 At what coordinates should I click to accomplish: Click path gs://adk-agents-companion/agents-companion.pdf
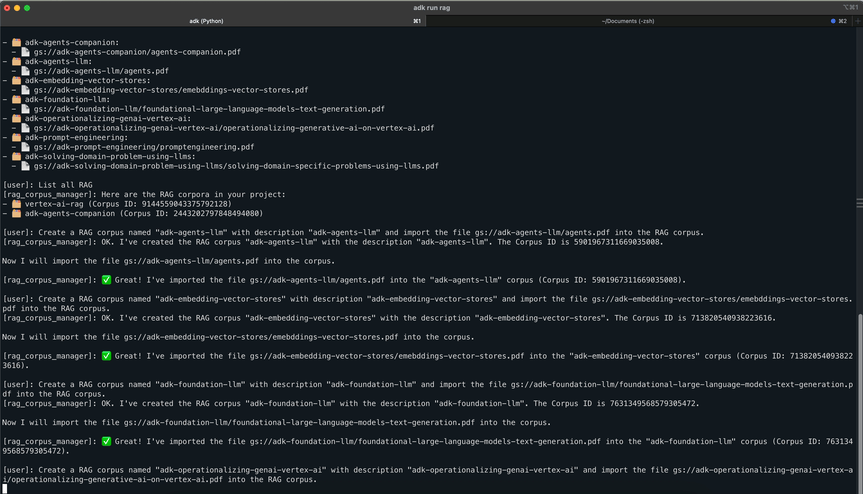(x=137, y=52)
